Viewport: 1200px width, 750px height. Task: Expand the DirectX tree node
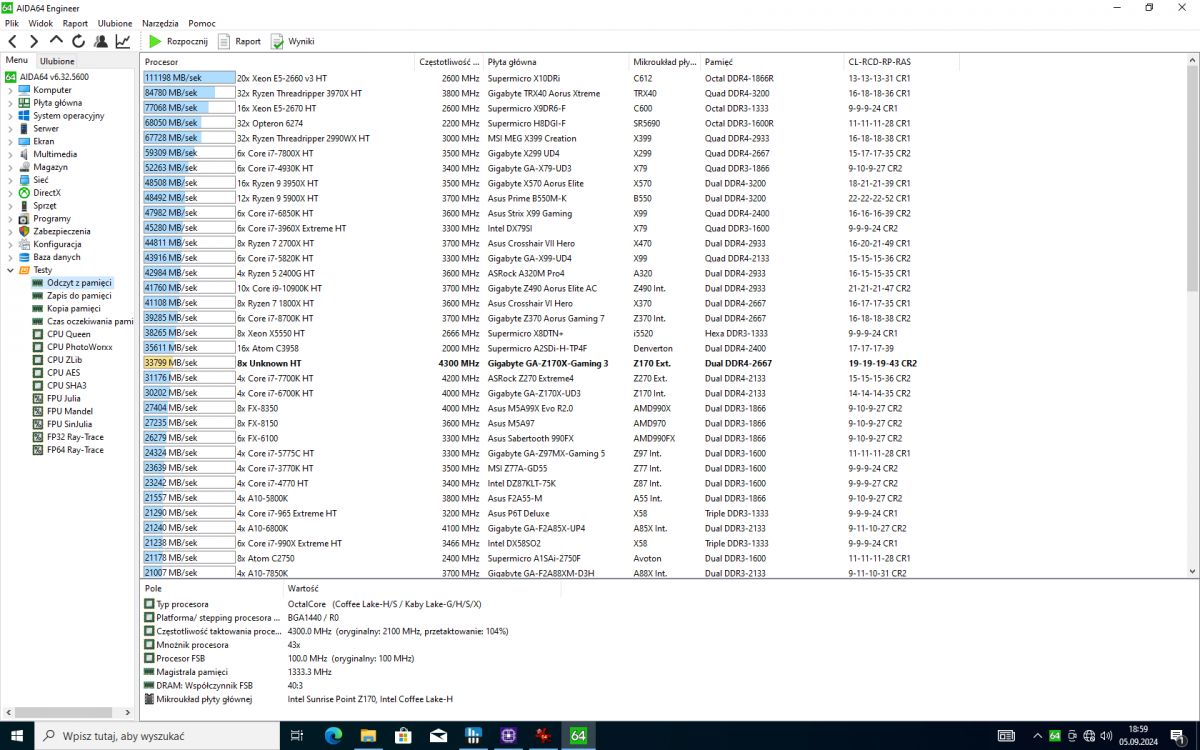pos(11,193)
